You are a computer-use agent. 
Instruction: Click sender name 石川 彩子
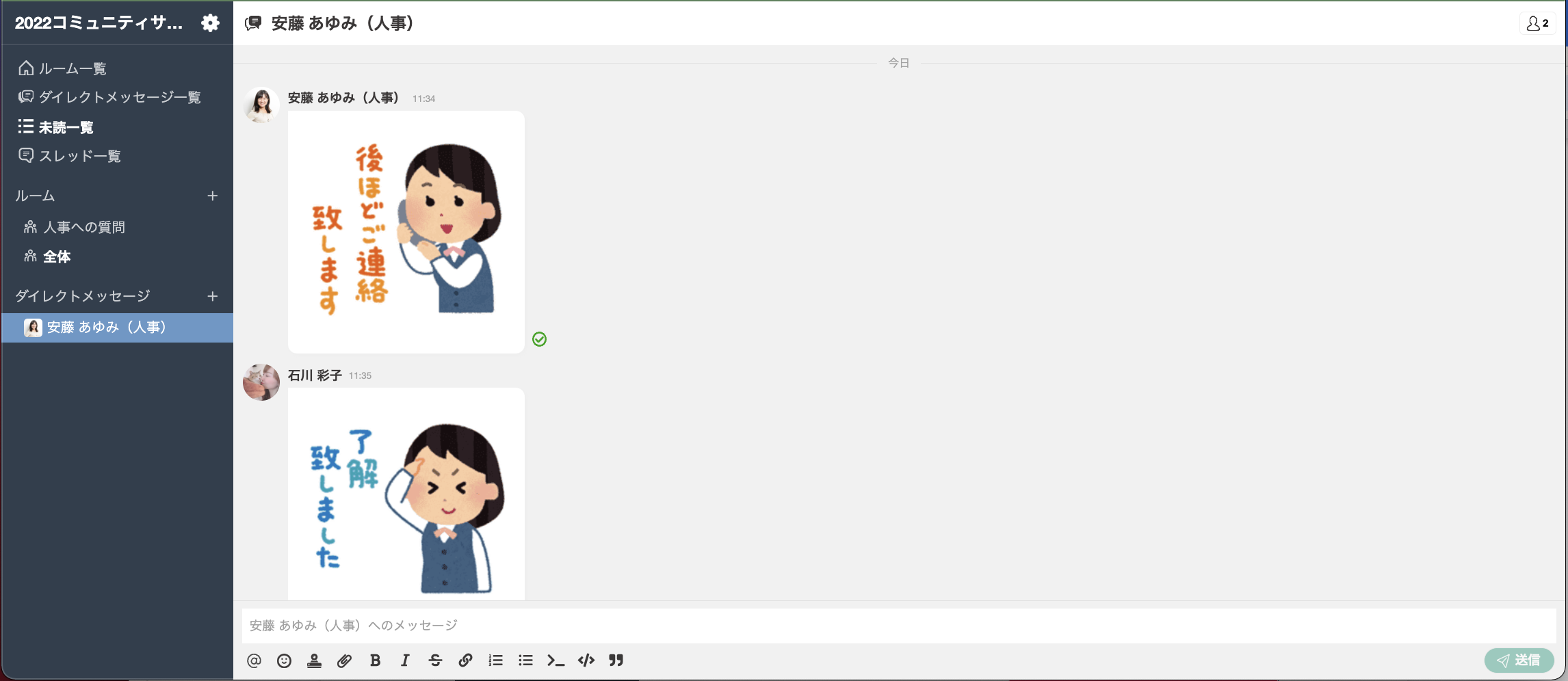(x=315, y=375)
